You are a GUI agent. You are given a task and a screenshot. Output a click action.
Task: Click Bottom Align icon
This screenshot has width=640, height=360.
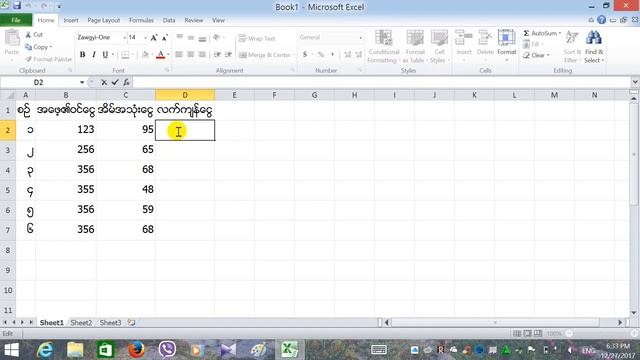coord(202,38)
